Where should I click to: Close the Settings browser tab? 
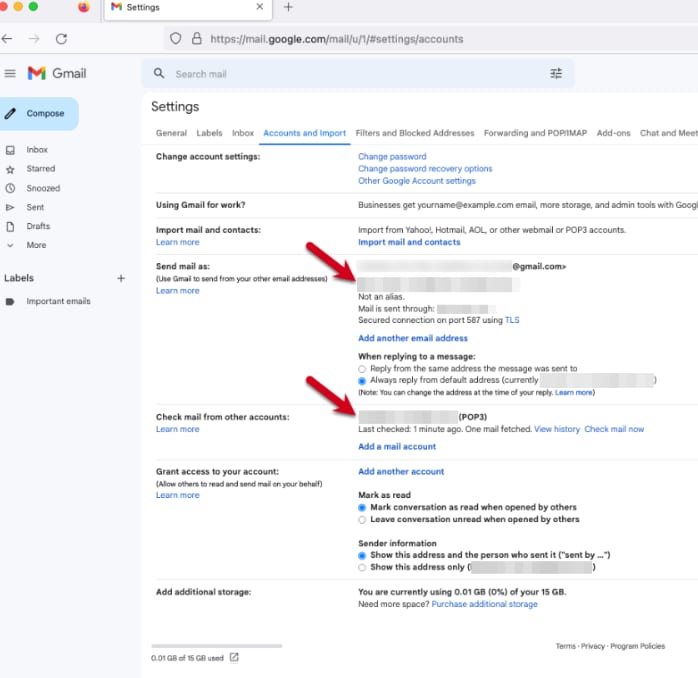[x=260, y=7]
